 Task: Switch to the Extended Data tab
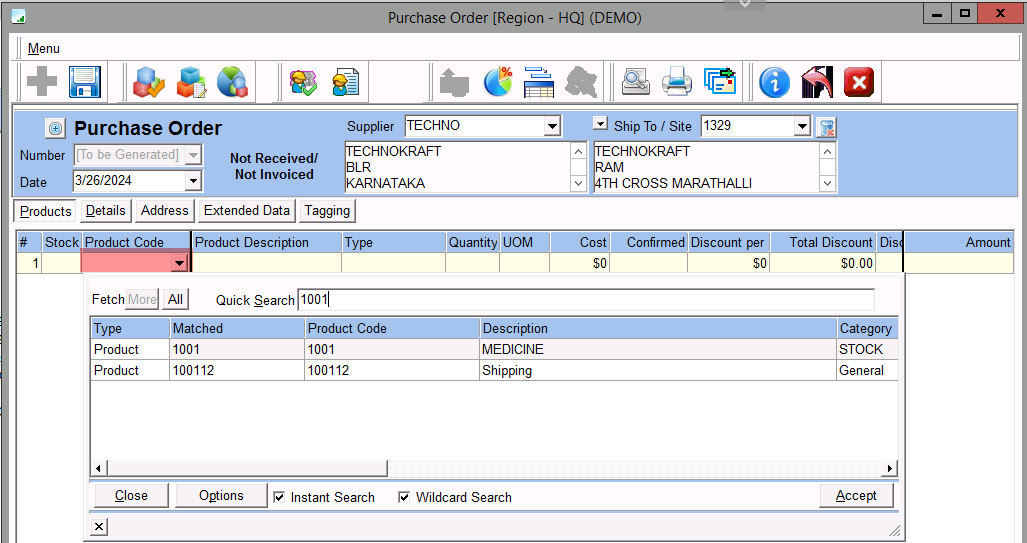pos(246,211)
